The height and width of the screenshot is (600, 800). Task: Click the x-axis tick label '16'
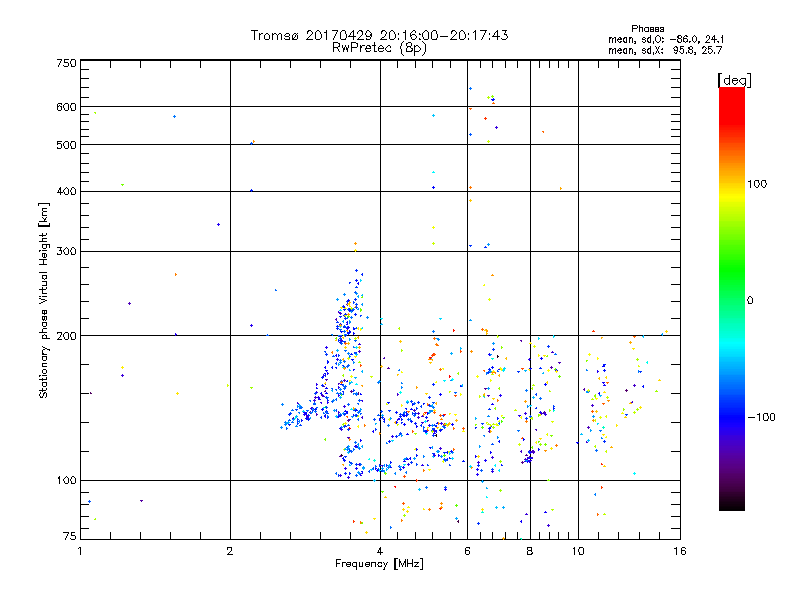click(680, 551)
